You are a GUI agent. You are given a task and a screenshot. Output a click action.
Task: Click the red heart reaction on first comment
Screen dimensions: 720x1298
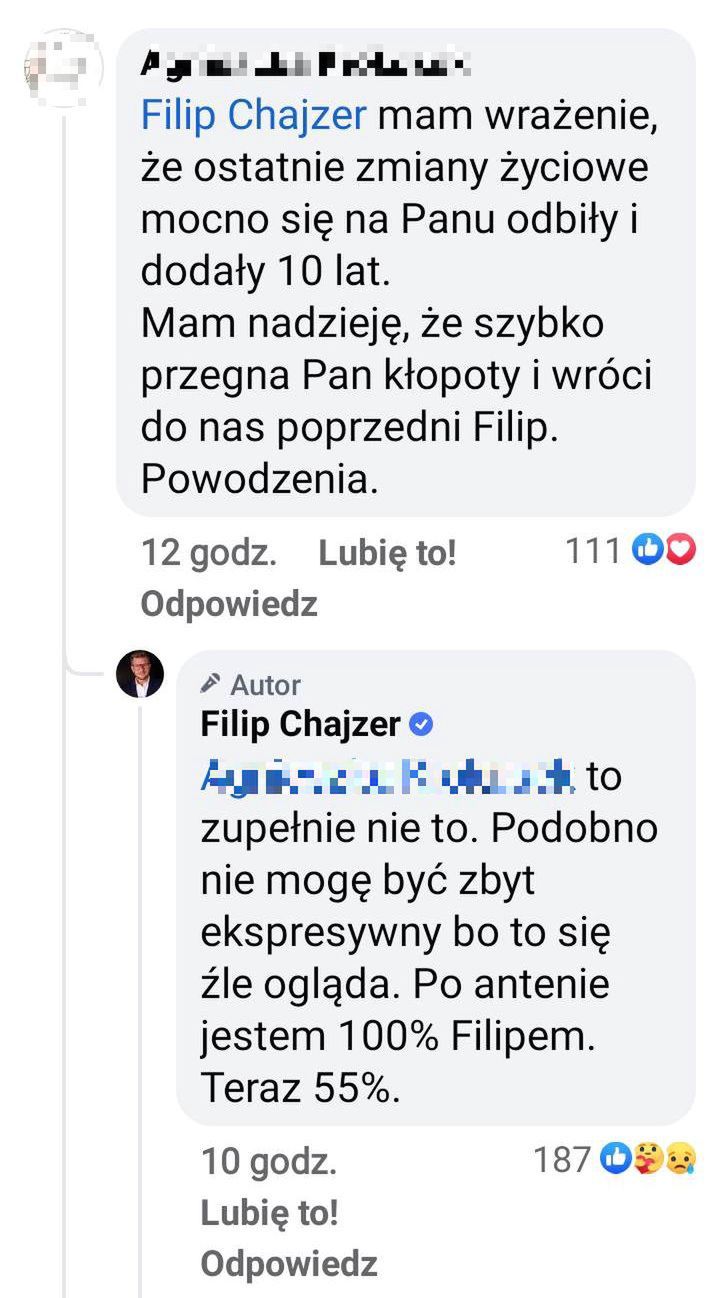tap(680, 550)
